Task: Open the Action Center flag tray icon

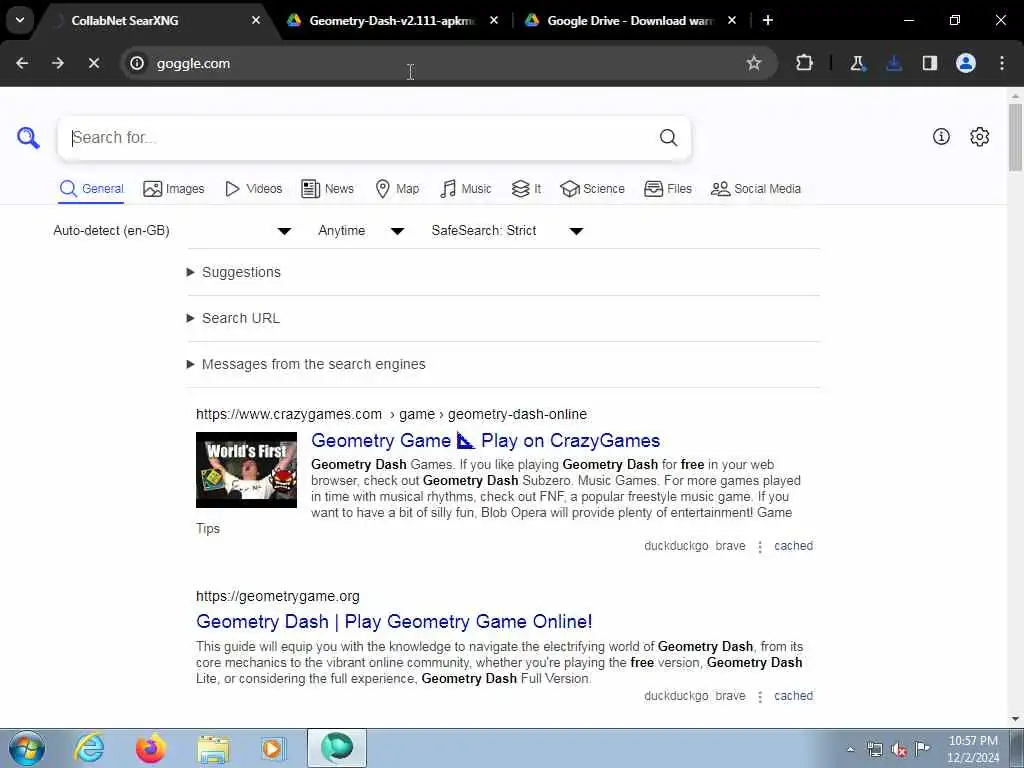Action: click(x=922, y=748)
